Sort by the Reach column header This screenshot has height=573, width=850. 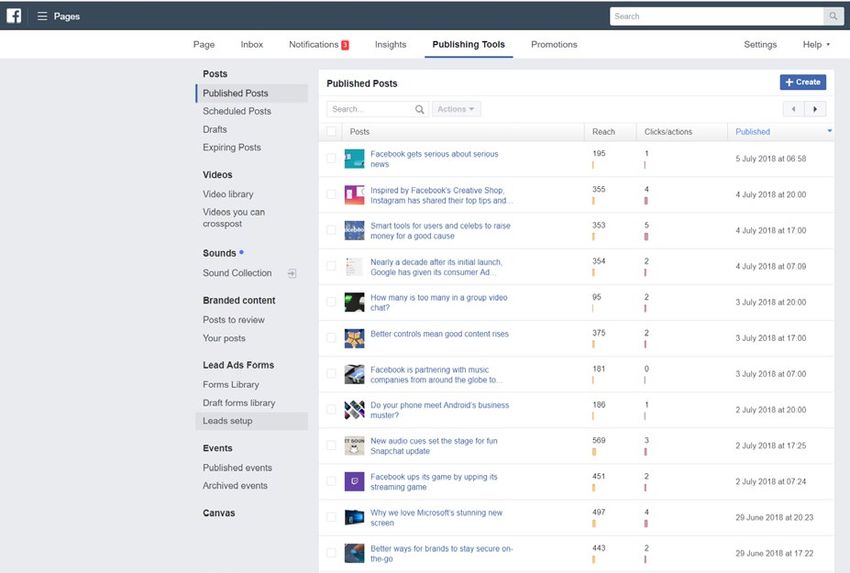(x=603, y=132)
